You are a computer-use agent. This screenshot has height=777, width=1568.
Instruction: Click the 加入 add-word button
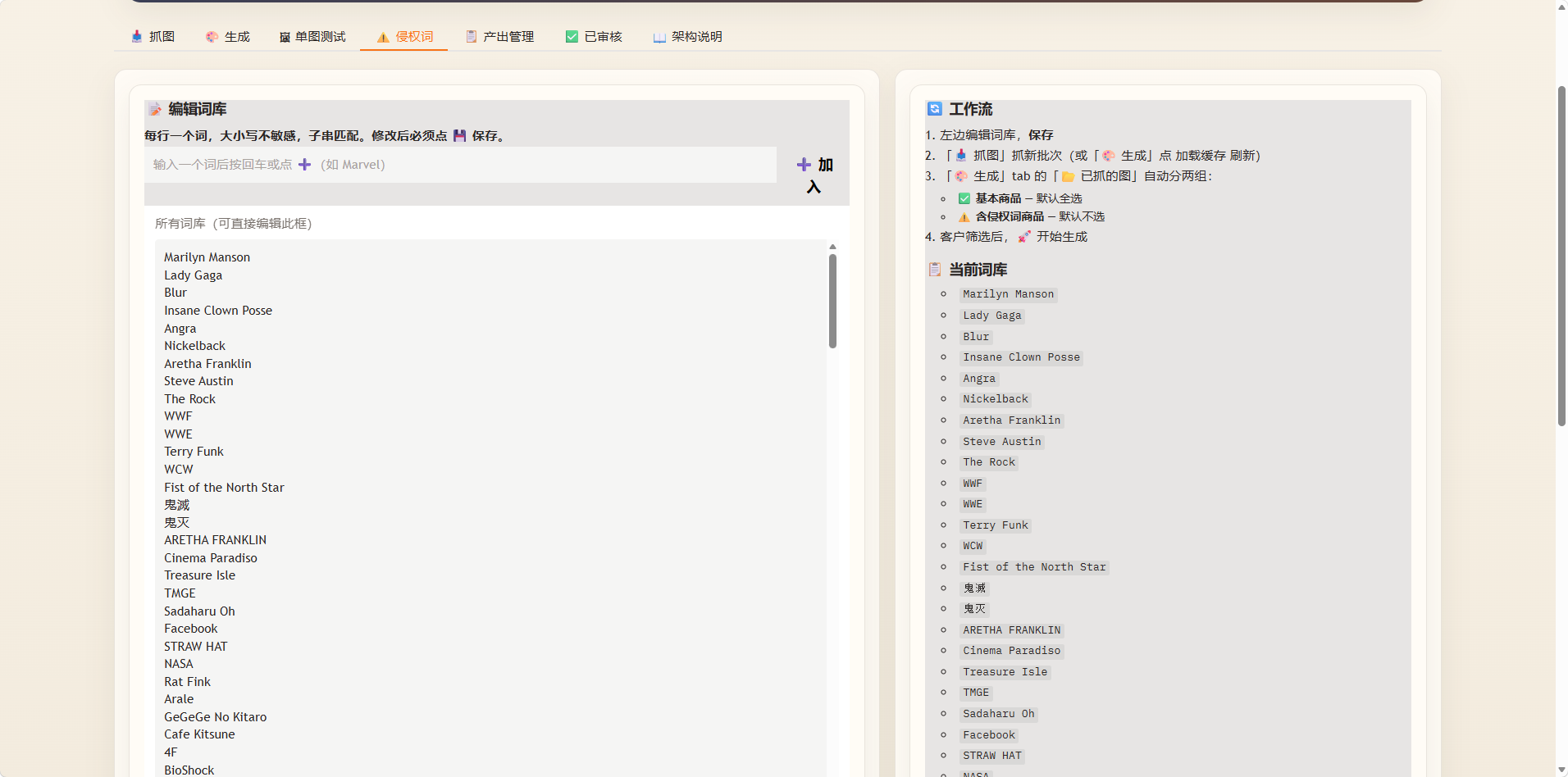click(x=814, y=175)
